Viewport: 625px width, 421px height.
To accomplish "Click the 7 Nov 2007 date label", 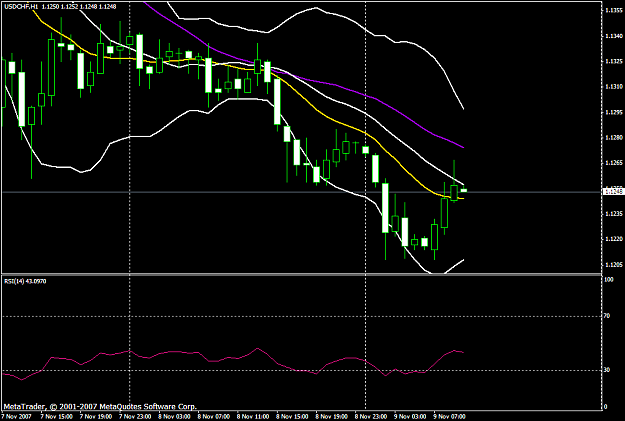I will [x=16, y=417].
